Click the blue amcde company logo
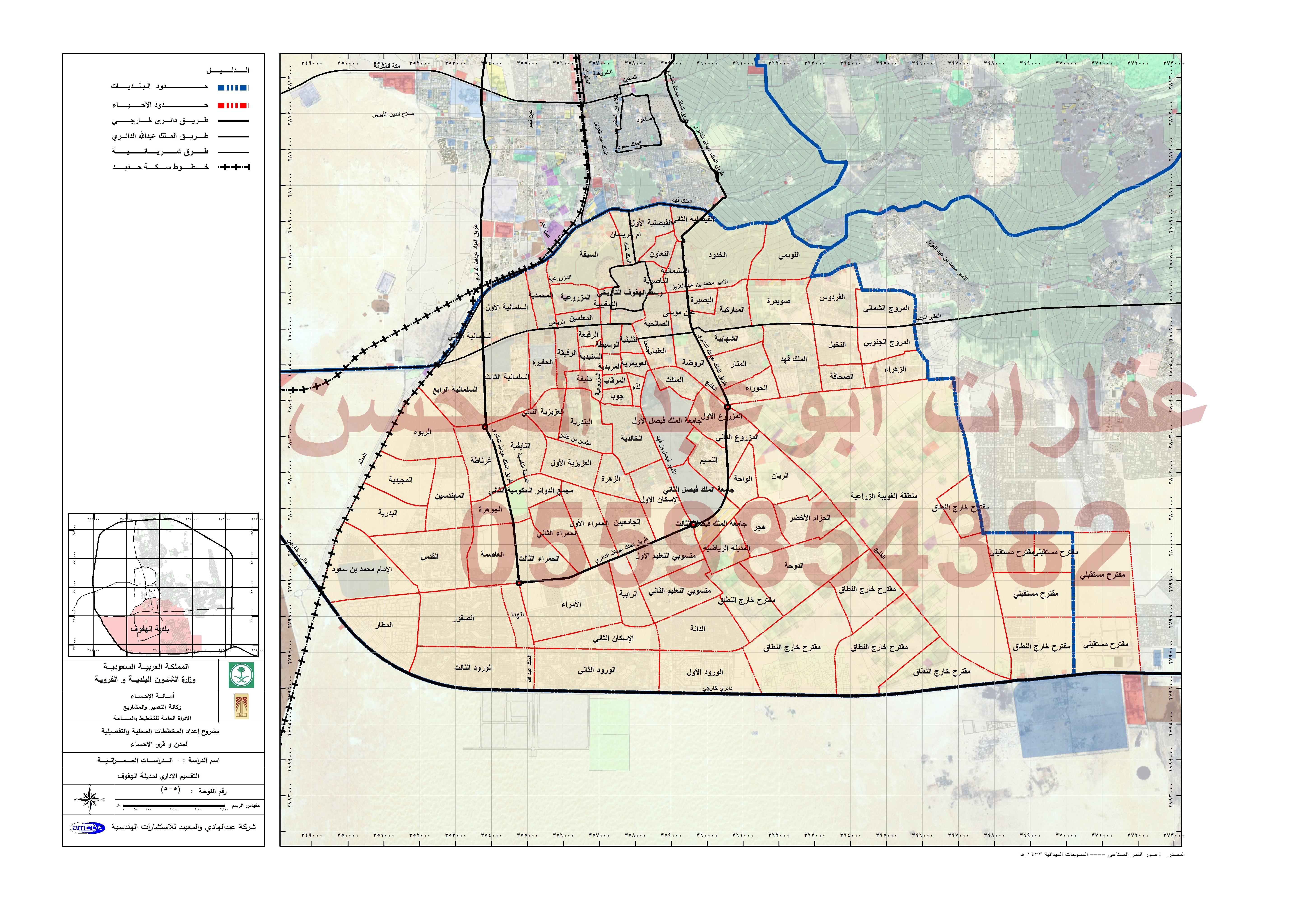Image resolution: width=1306 pixels, height=924 pixels. point(88,828)
